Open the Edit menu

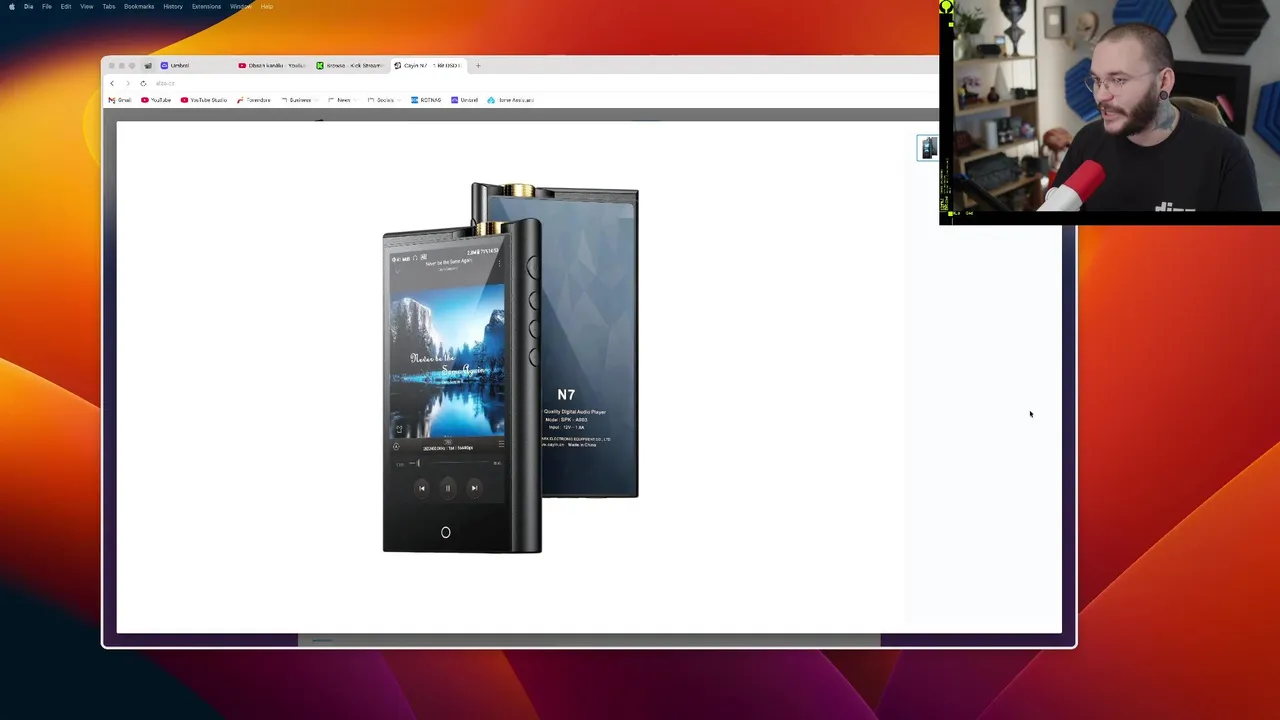[66, 6]
